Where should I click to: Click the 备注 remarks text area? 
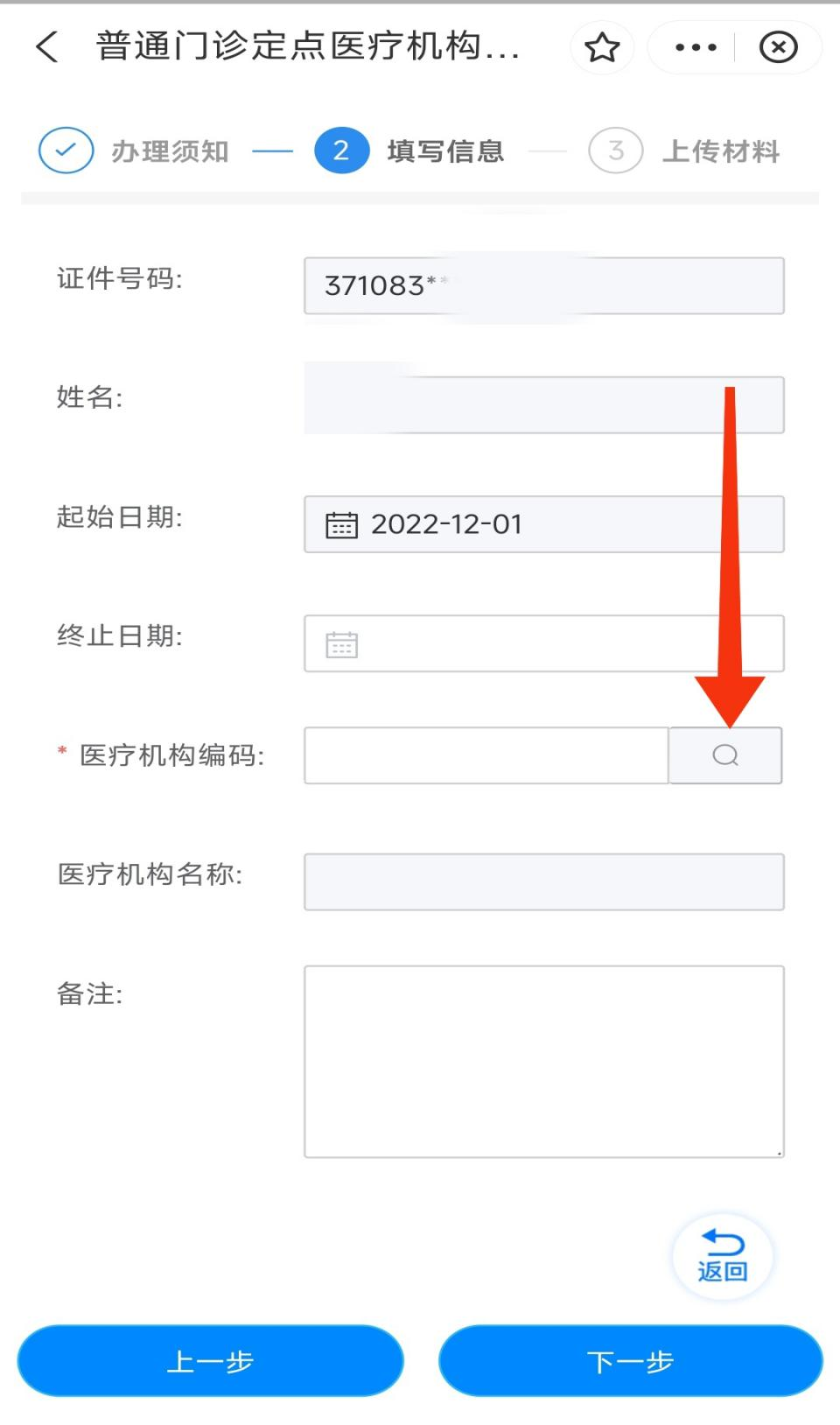[x=543, y=1061]
